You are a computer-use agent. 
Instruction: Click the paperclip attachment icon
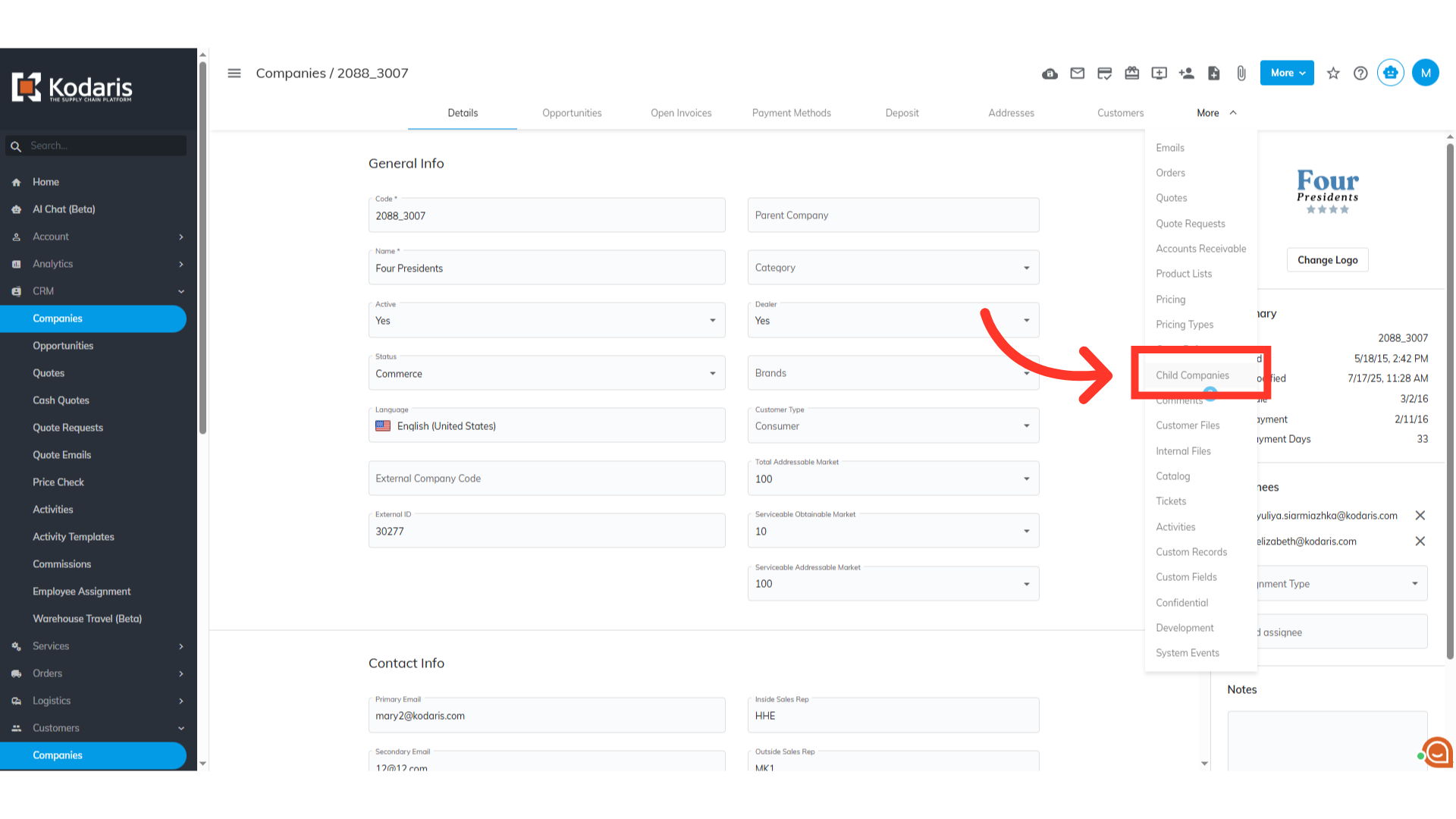[1241, 74]
